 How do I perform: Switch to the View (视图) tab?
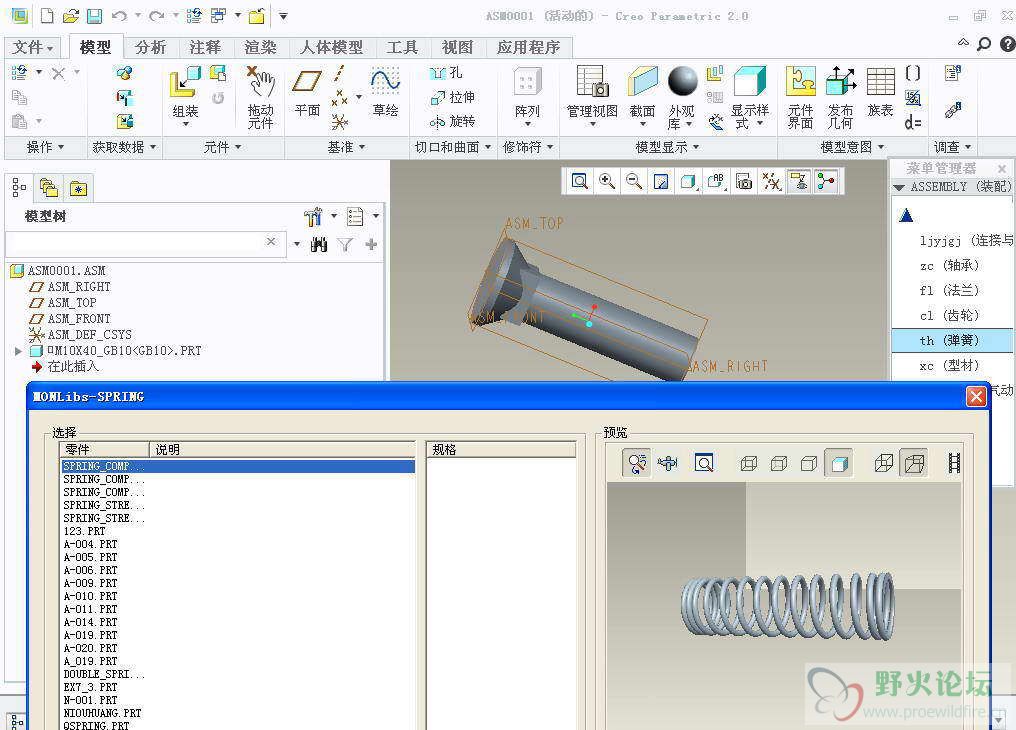pyautogui.click(x=457, y=47)
